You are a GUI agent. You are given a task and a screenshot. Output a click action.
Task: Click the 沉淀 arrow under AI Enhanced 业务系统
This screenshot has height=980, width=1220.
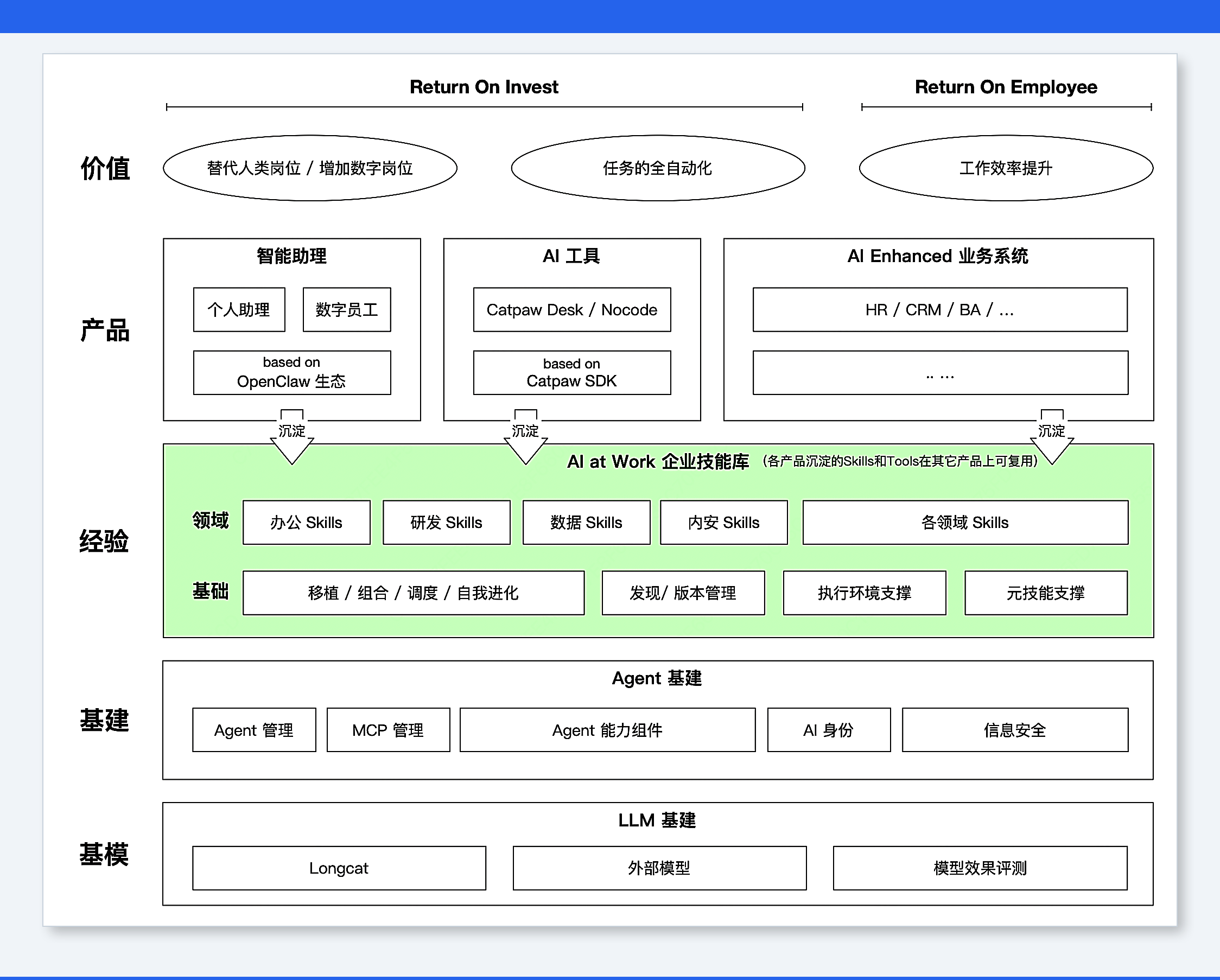click(x=1052, y=436)
